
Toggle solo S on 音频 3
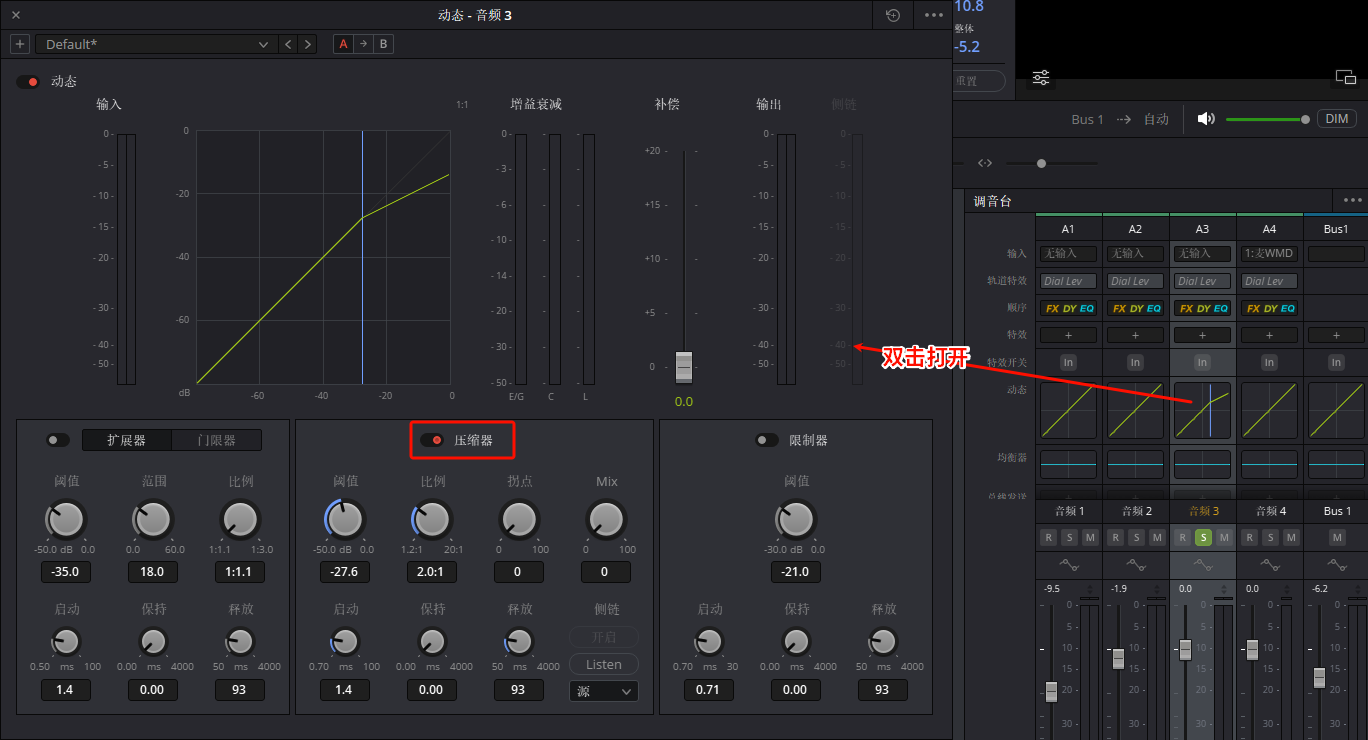click(x=1203, y=538)
